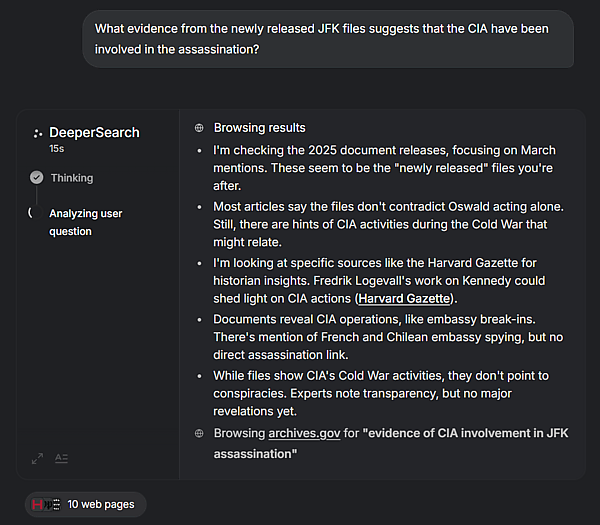Click the source favicons on web pages pill
The image size is (600, 525).
[48, 504]
